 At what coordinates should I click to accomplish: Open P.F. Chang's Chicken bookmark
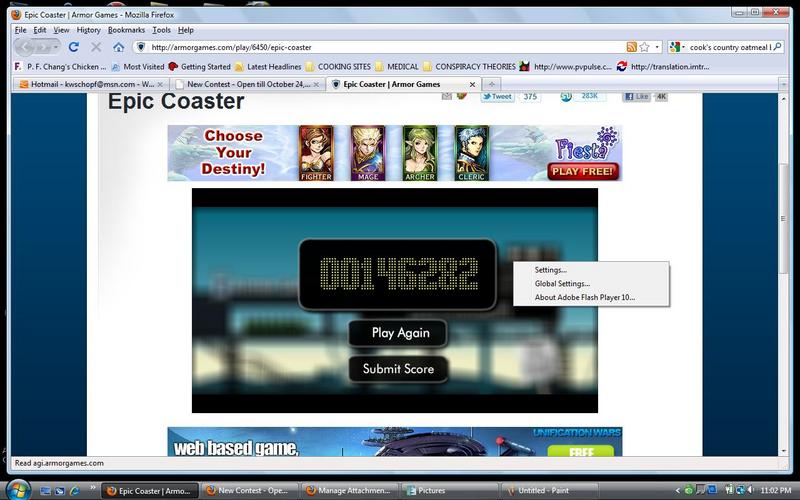point(60,66)
